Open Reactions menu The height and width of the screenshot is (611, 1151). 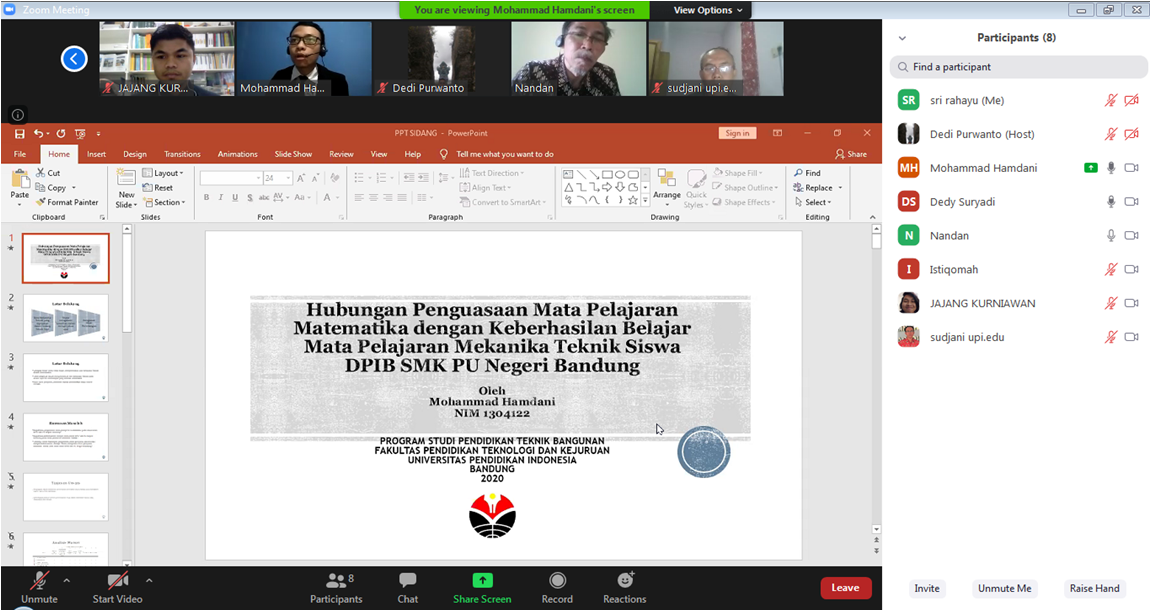625,588
